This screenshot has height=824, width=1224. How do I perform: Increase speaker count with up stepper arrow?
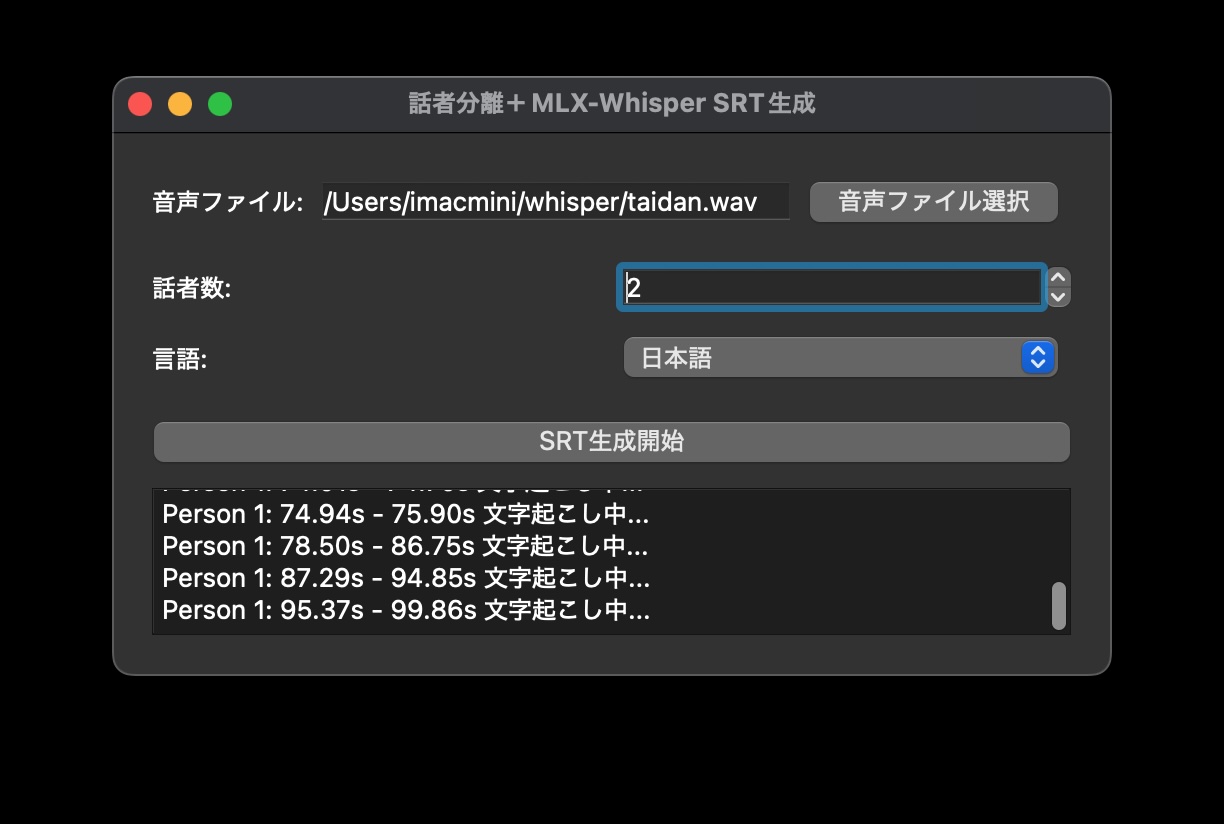coord(1059,279)
